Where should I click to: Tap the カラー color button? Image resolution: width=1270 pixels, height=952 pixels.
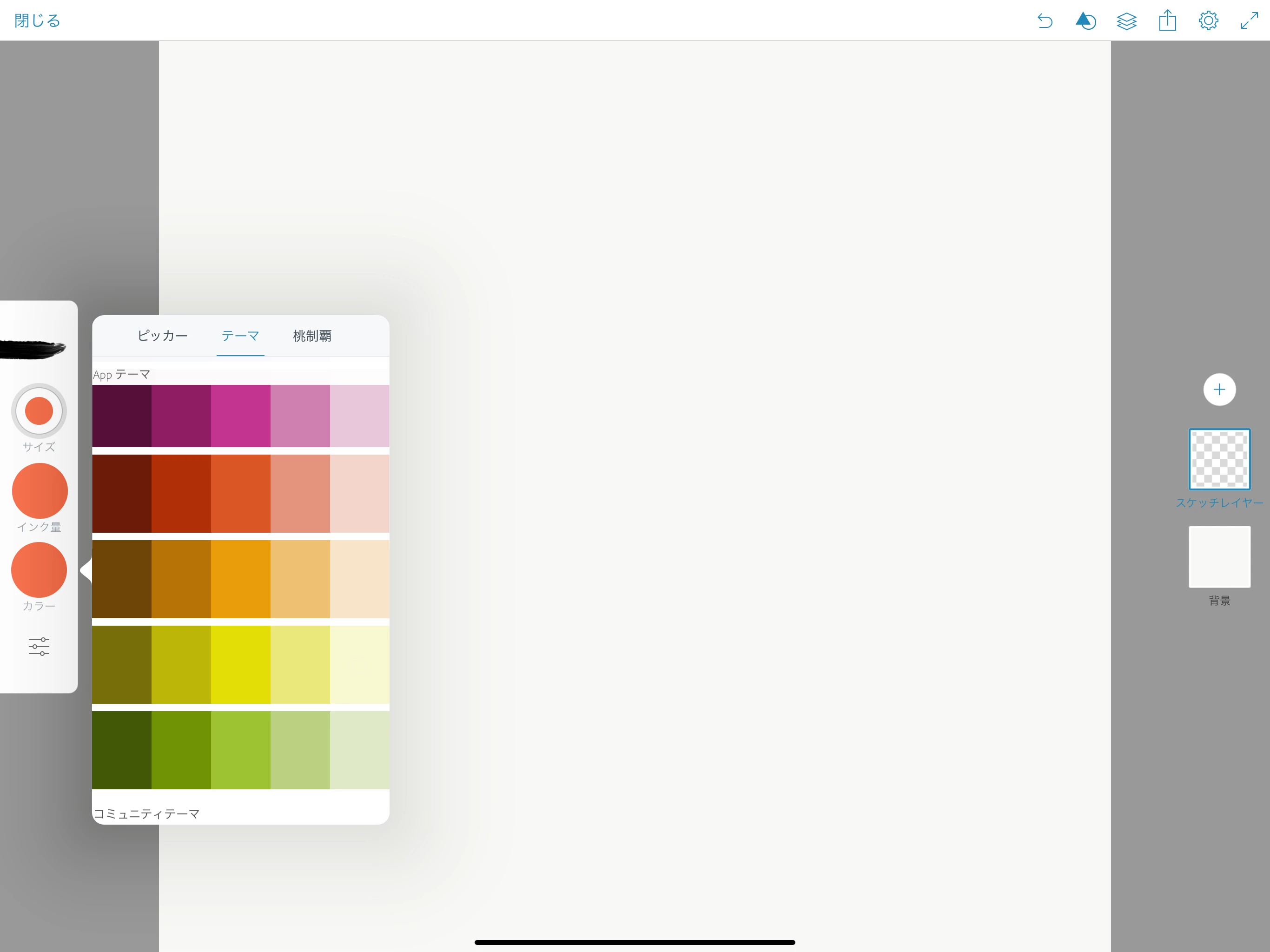click(x=39, y=569)
